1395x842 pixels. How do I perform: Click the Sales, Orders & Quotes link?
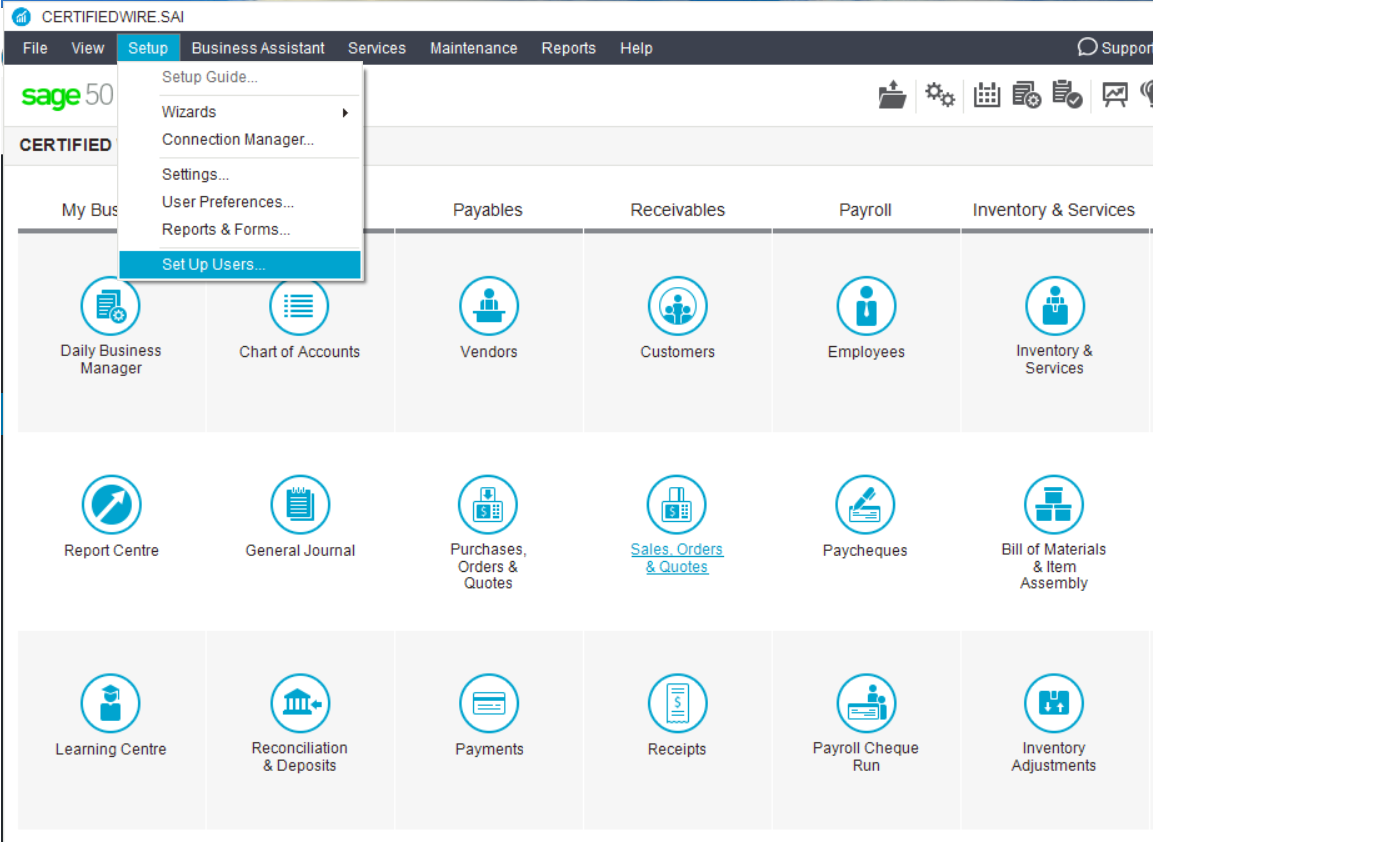(677, 558)
